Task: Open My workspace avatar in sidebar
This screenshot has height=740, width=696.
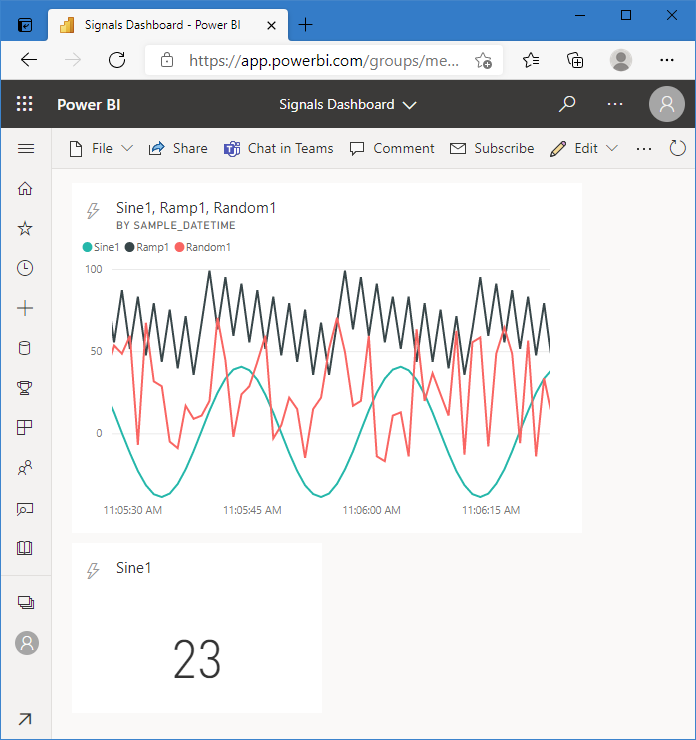Action: point(27,643)
